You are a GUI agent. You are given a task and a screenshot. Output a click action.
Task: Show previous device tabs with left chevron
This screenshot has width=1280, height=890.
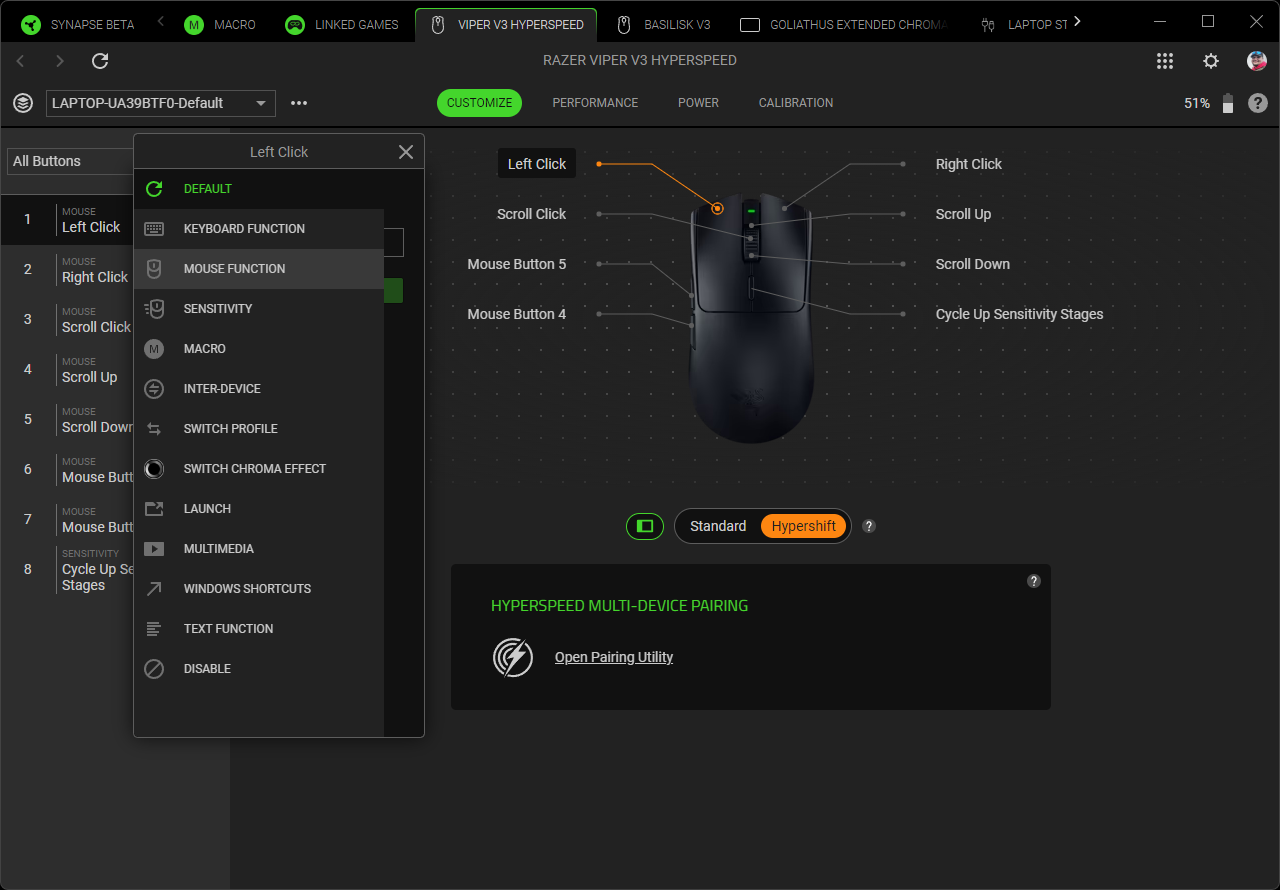pos(161,21)
